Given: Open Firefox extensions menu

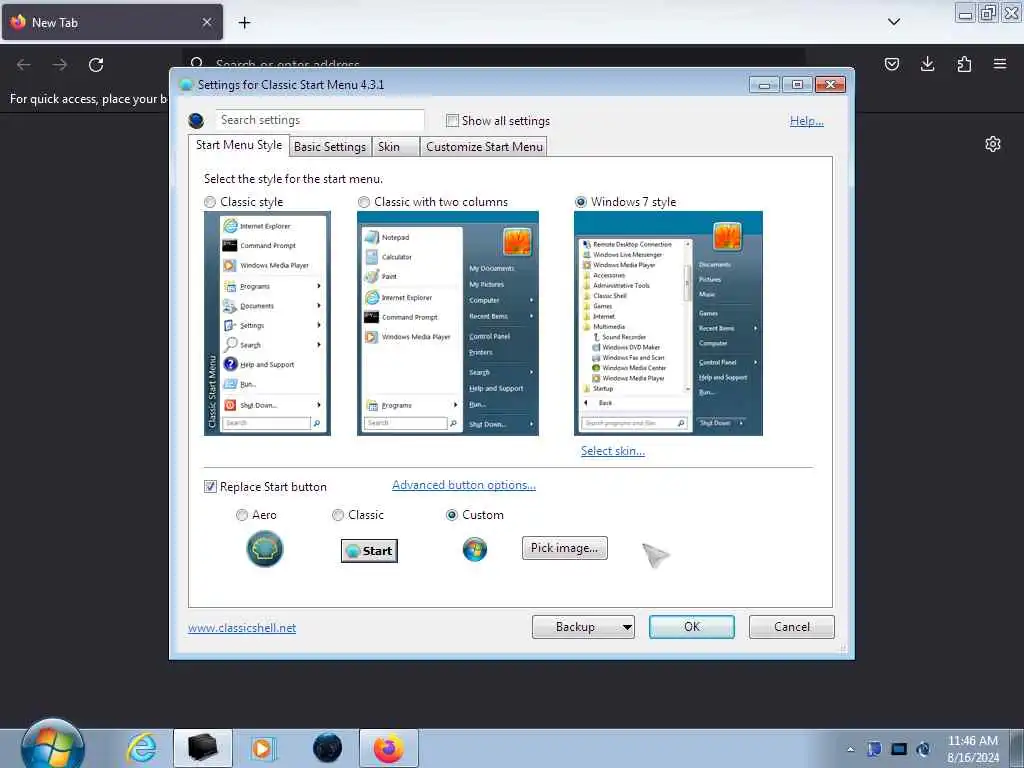Looking at the screenshot, I should click(964, 64).
